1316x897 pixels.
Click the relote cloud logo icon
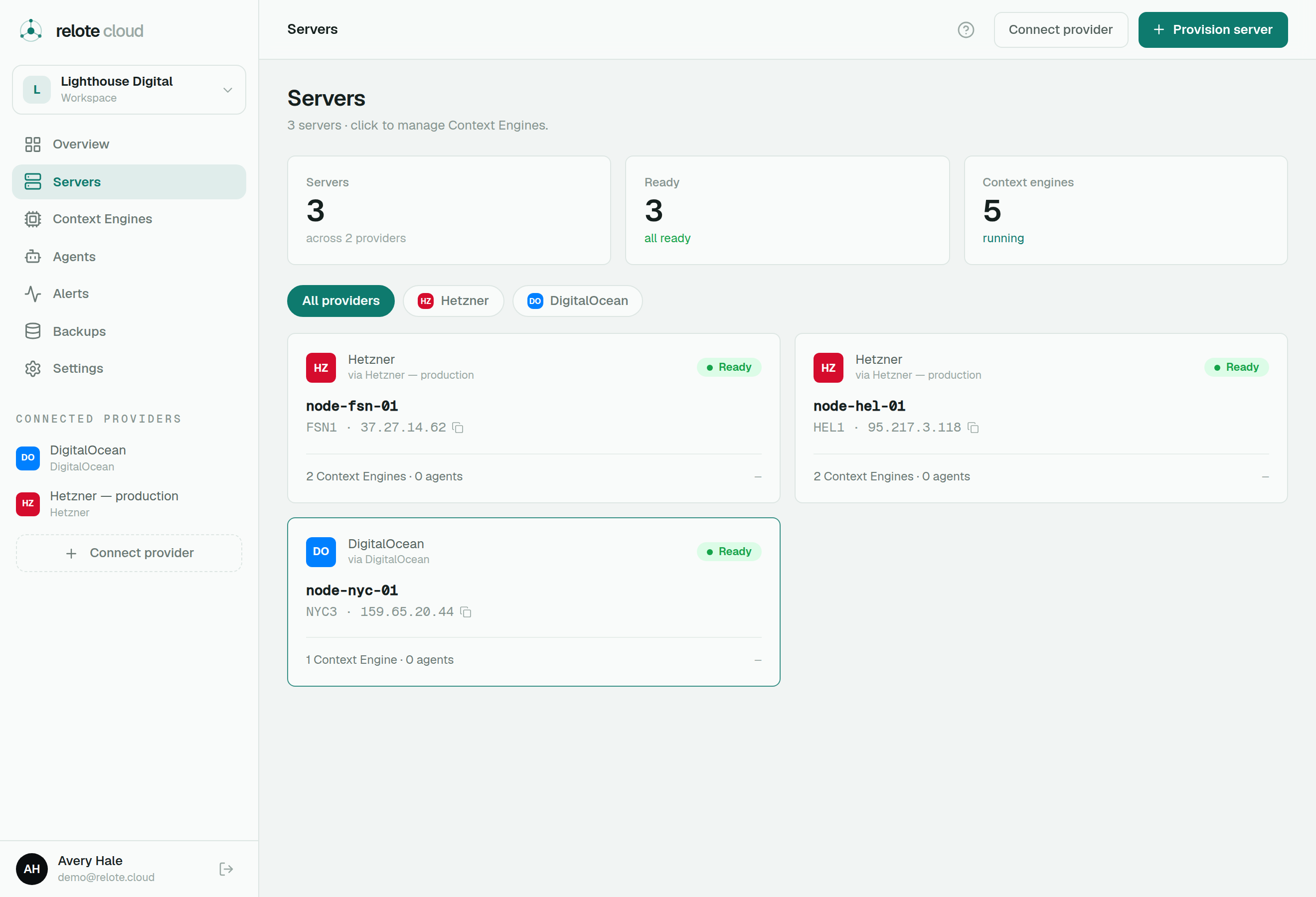tap(30, 30)
